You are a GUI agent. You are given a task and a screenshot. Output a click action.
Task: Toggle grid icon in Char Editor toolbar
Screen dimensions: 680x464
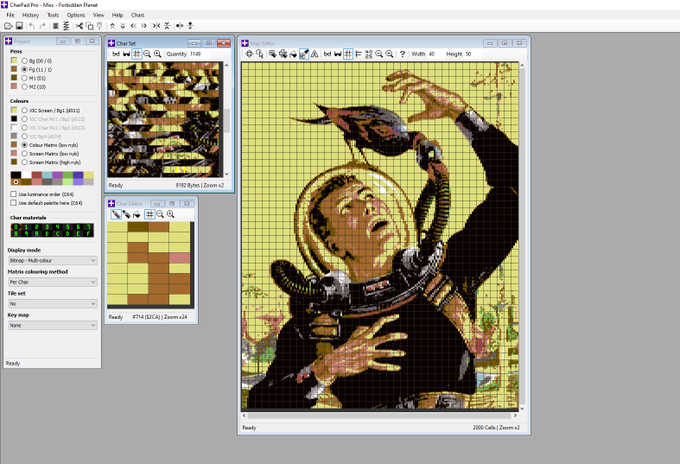pos(150,214)
